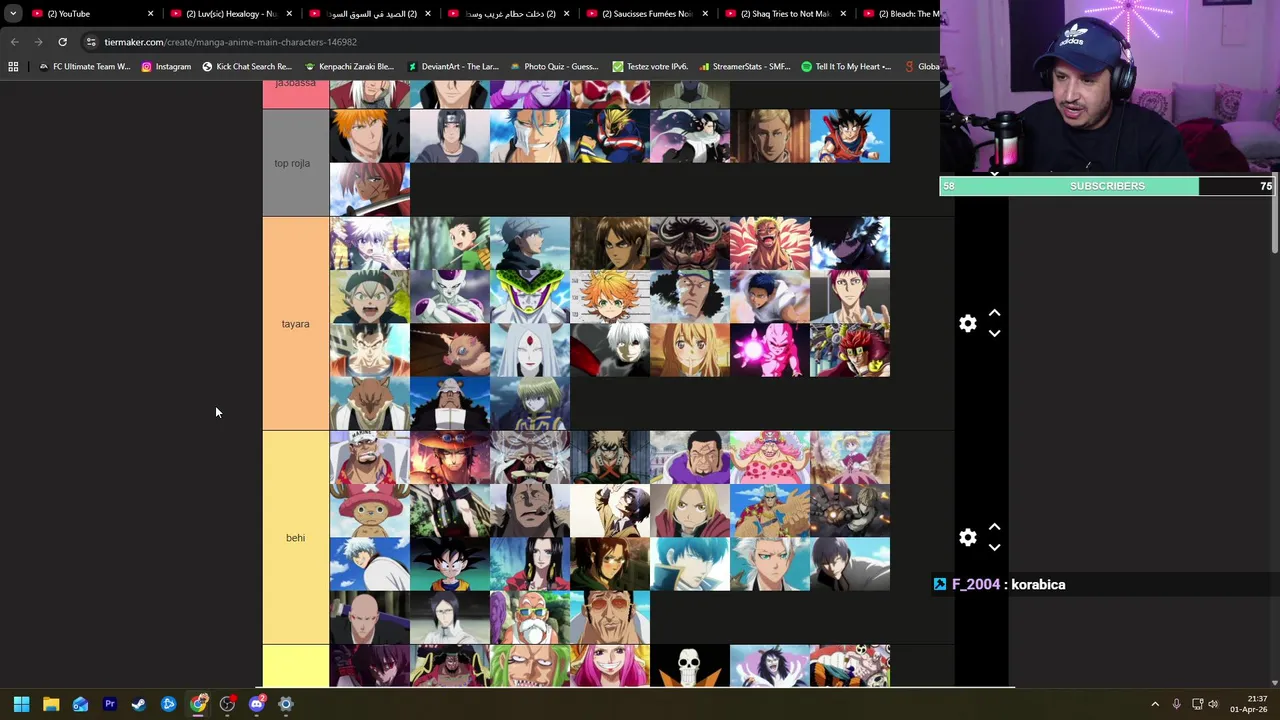The width and height of the screenshot is (1280, 720).
Task: Move the behi tier down with arrow
Action: tap(994, 548)
